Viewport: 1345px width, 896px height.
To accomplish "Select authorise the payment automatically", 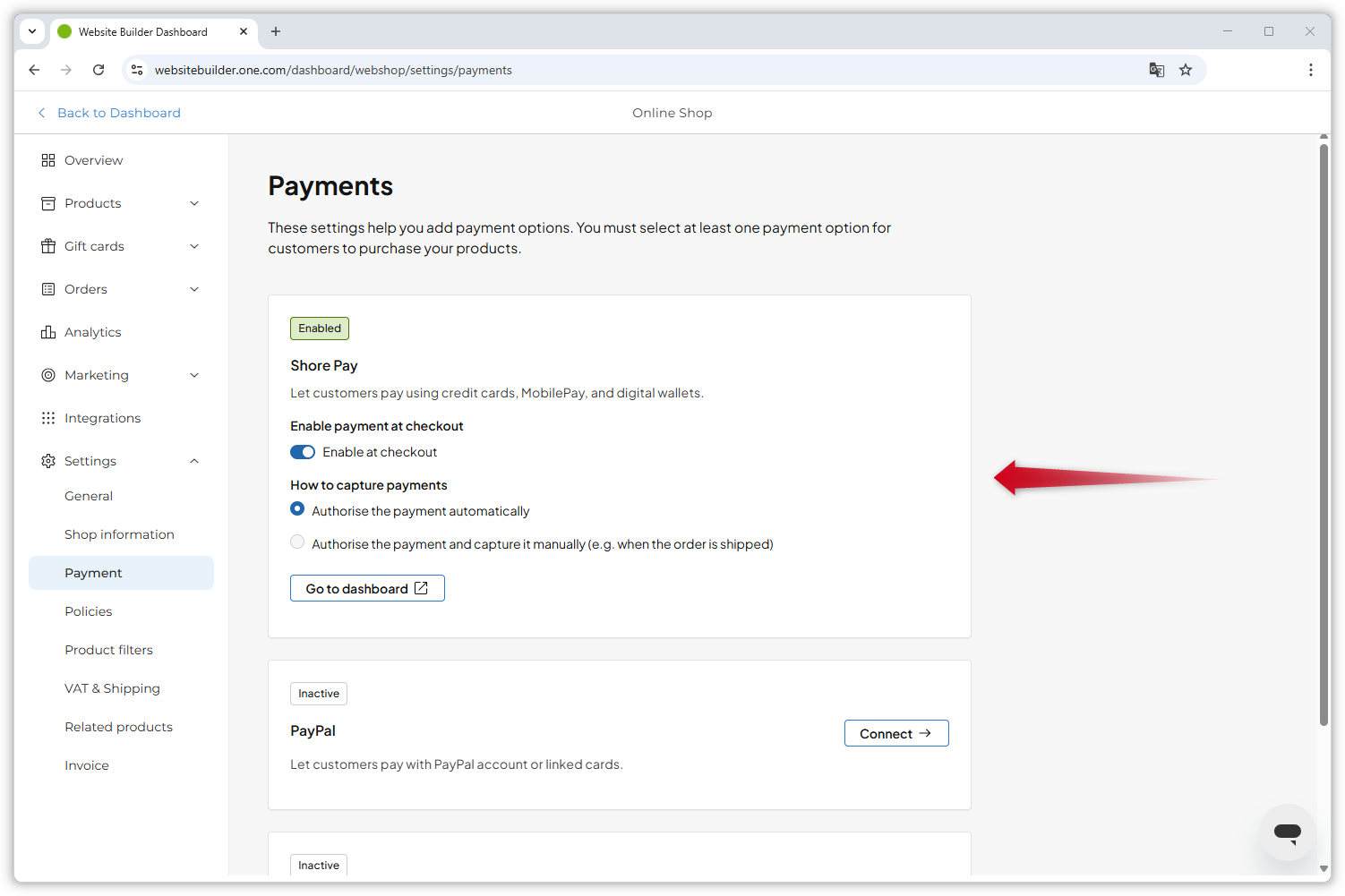I will tap(296, 508).
